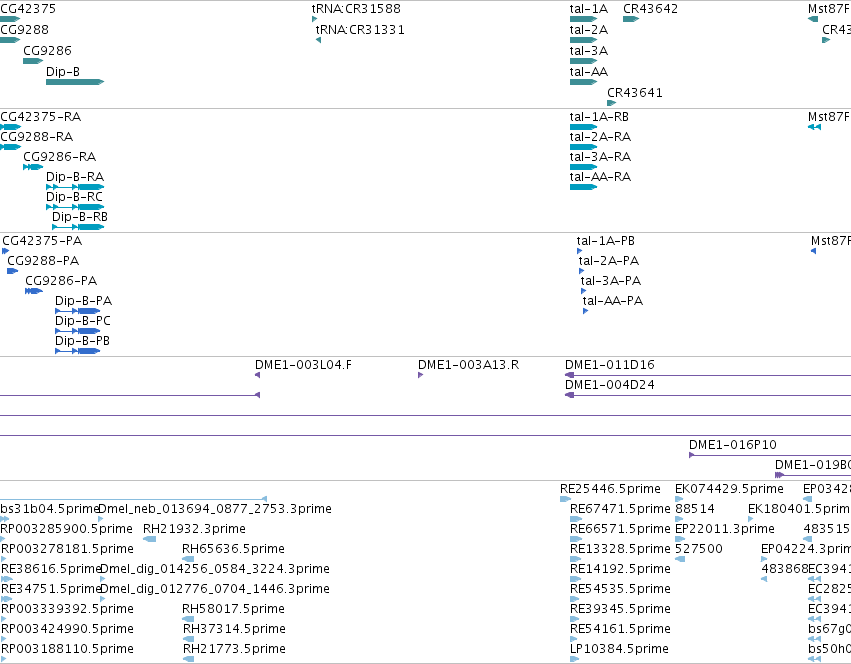
Task: Click the tal-AA-RA transcript label
Action: pyautogui.click(x=600, y=177)
